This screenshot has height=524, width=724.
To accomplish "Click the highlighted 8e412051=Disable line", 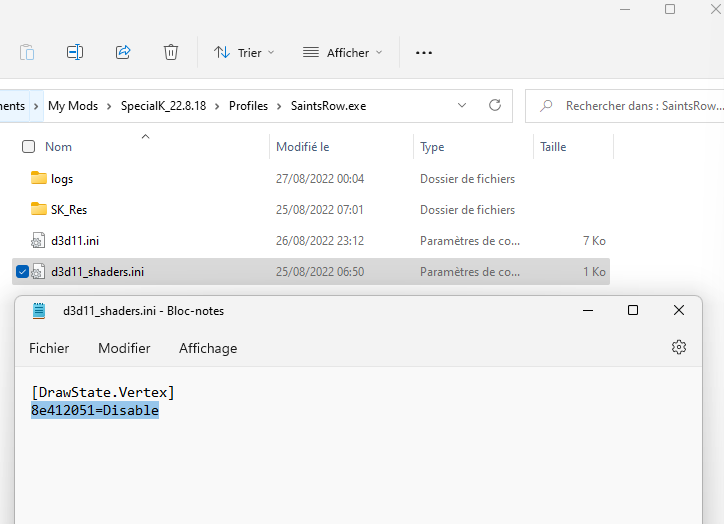I will 95,410.
